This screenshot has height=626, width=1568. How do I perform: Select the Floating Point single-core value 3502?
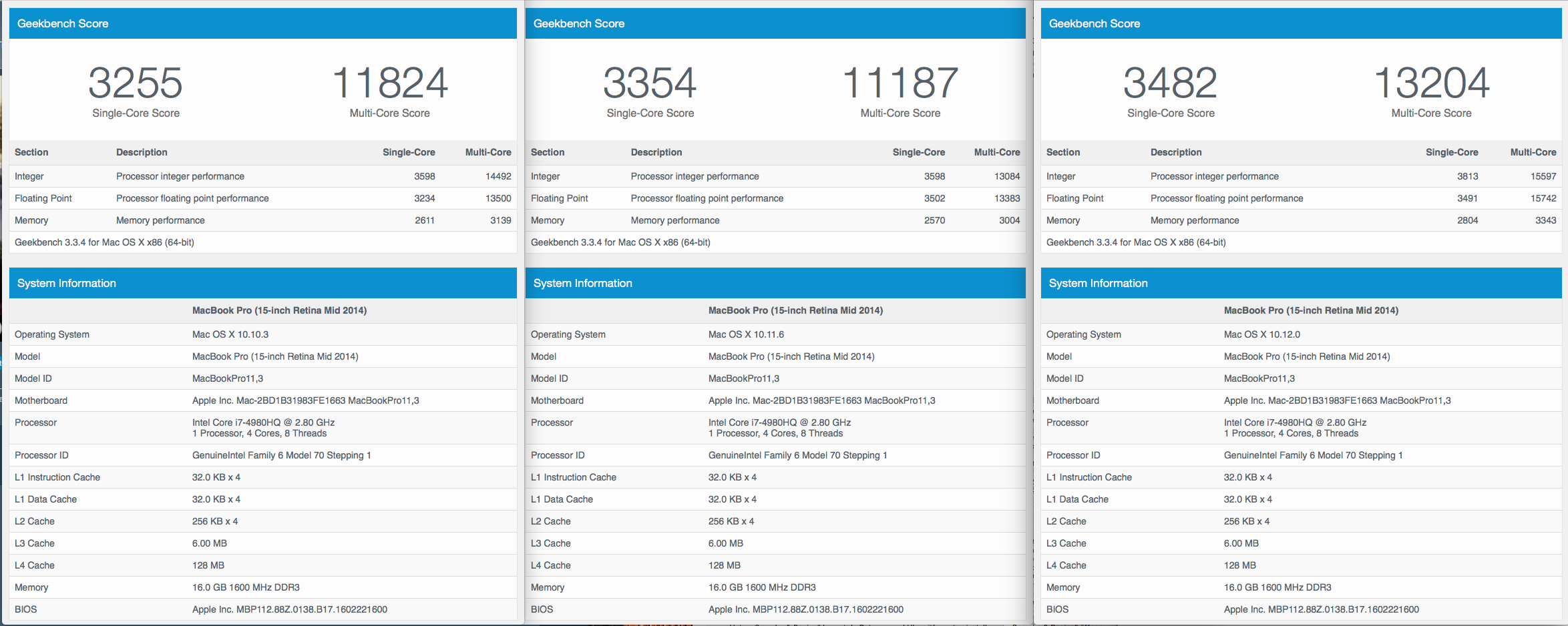pos(935,198)
